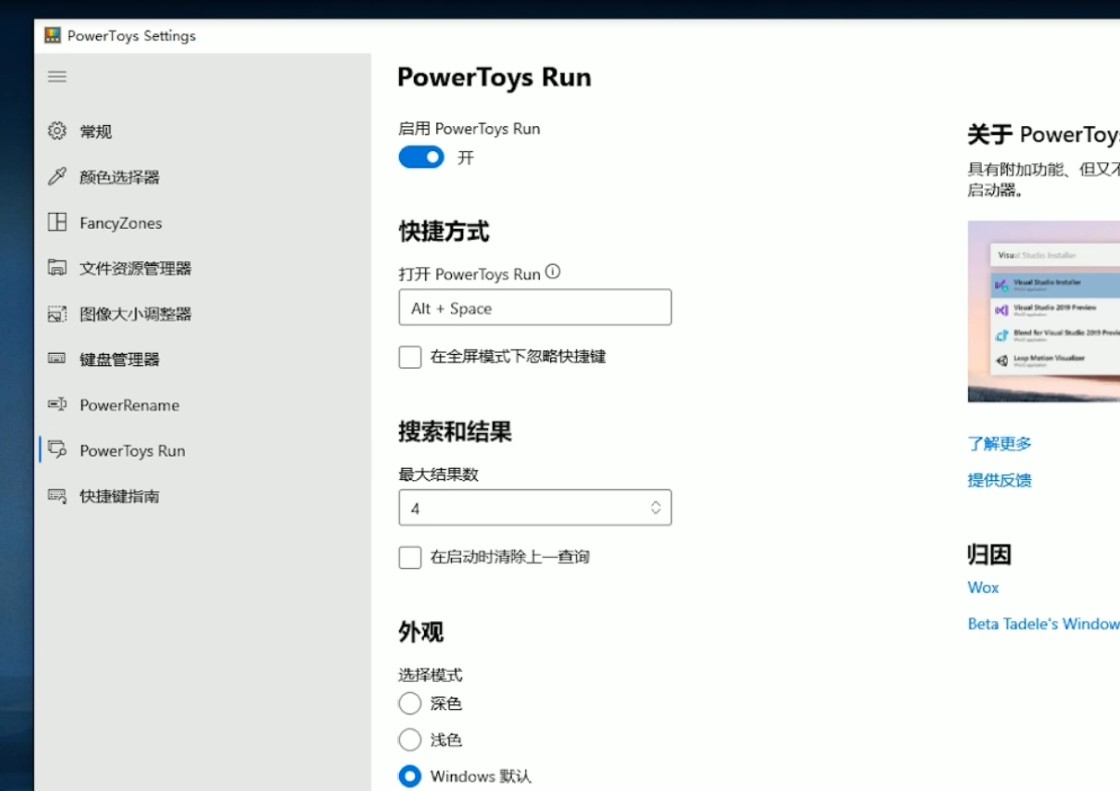Image resolution: width=1120 pixels, height=791 pixels.
Task: Click the Image Resizer icon
Action: coord(57,314)
